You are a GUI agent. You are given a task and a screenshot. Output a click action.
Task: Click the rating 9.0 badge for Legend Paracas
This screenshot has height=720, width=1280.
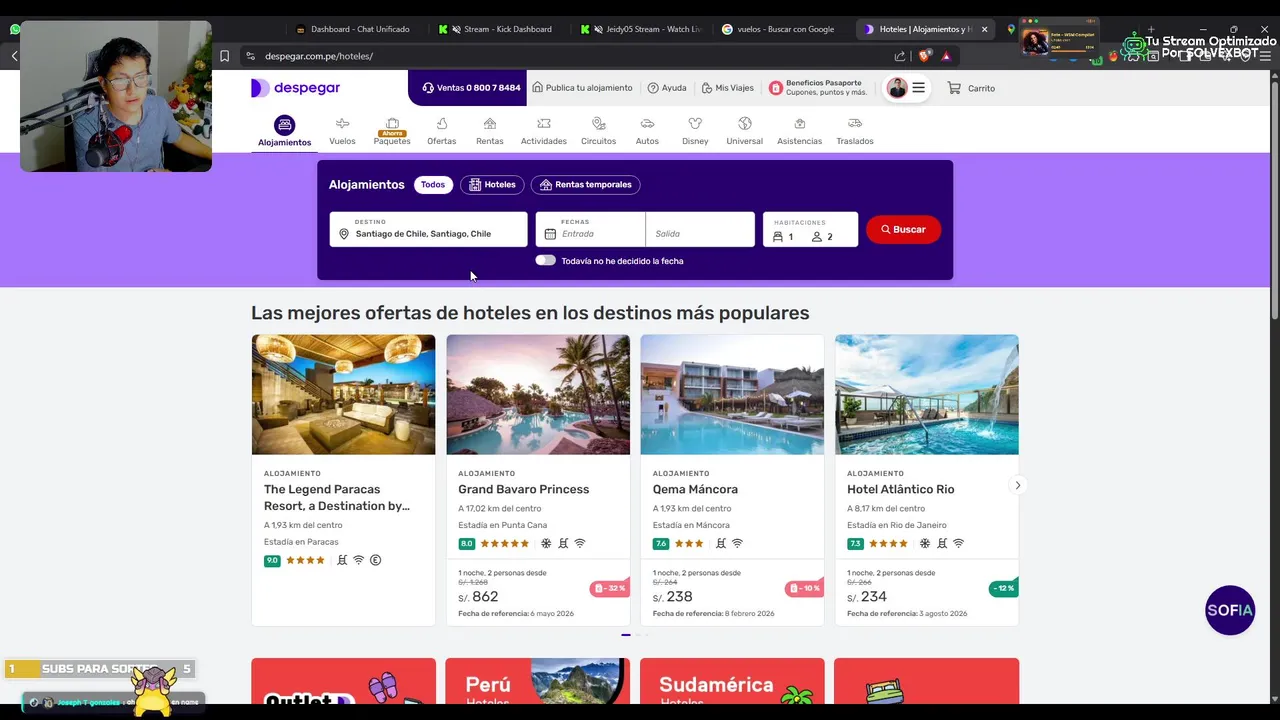(272, 560)
